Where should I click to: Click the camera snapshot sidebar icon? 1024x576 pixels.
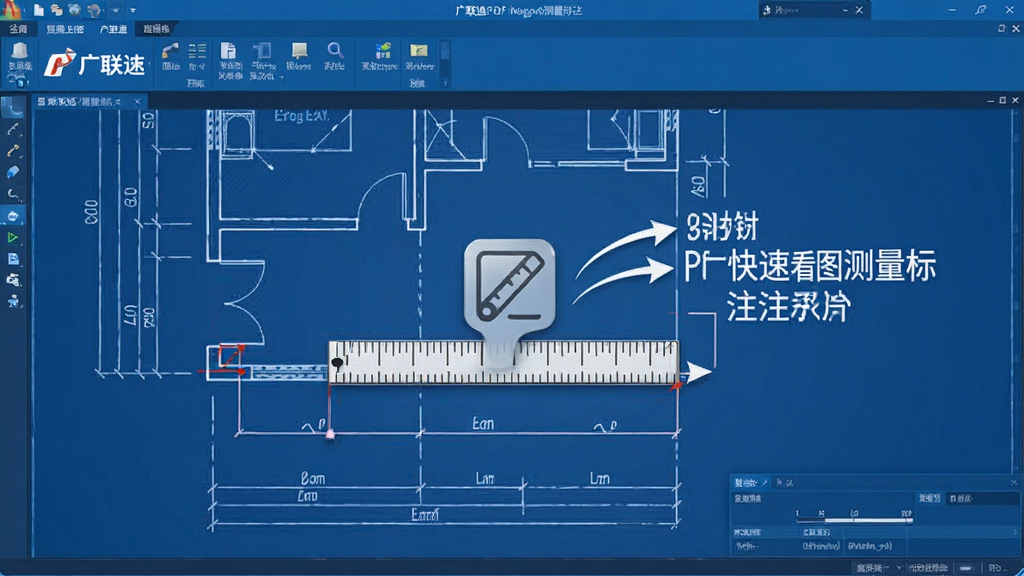coord(13,281)
